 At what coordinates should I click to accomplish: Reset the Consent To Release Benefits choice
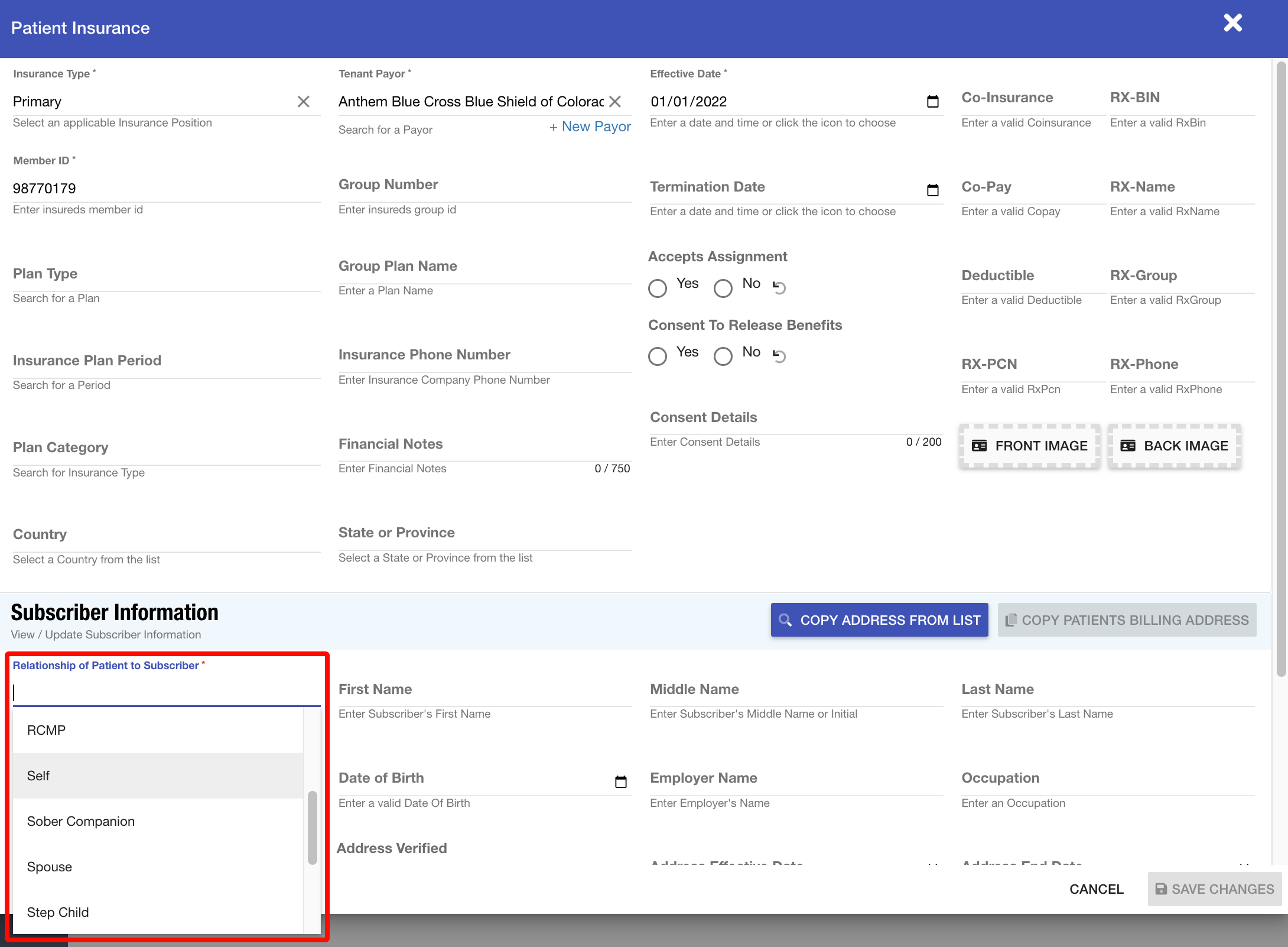pos(779,356)
